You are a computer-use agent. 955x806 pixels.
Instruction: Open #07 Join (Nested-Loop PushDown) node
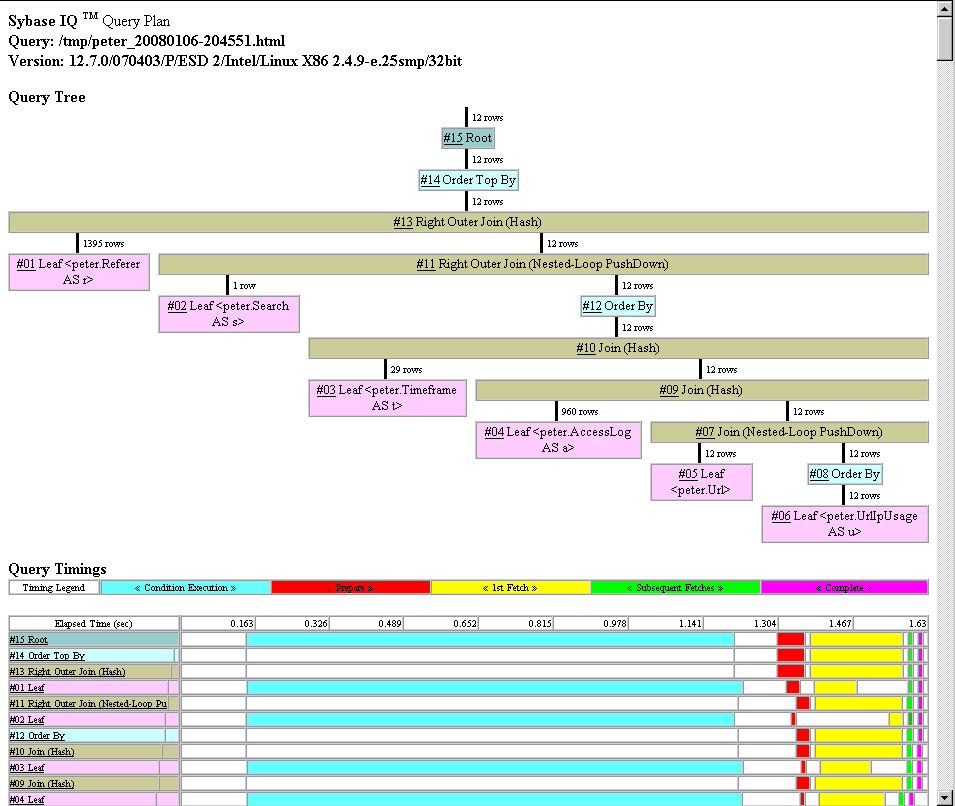(706, 432)
